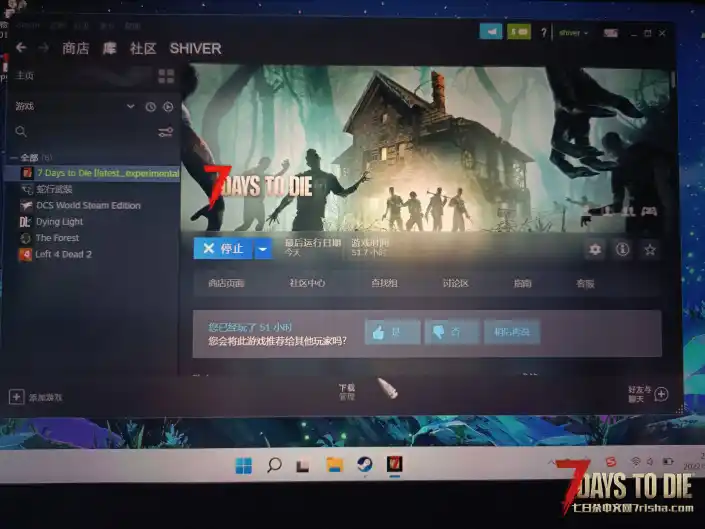
Task: Click the green inbox envelope icon
Action: pos(519,32)
